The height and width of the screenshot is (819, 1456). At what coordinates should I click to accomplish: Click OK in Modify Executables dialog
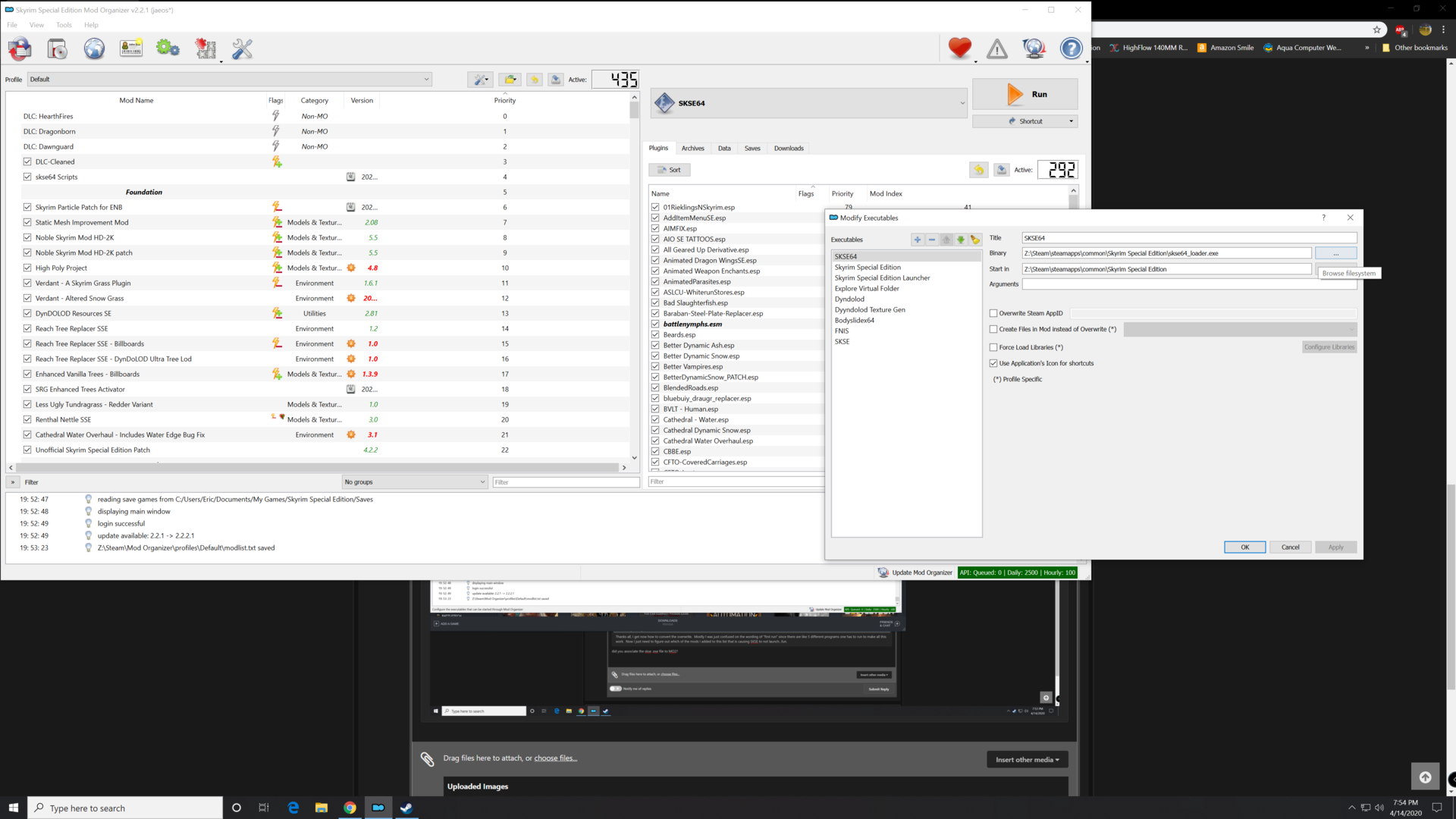pos(1244,548)
